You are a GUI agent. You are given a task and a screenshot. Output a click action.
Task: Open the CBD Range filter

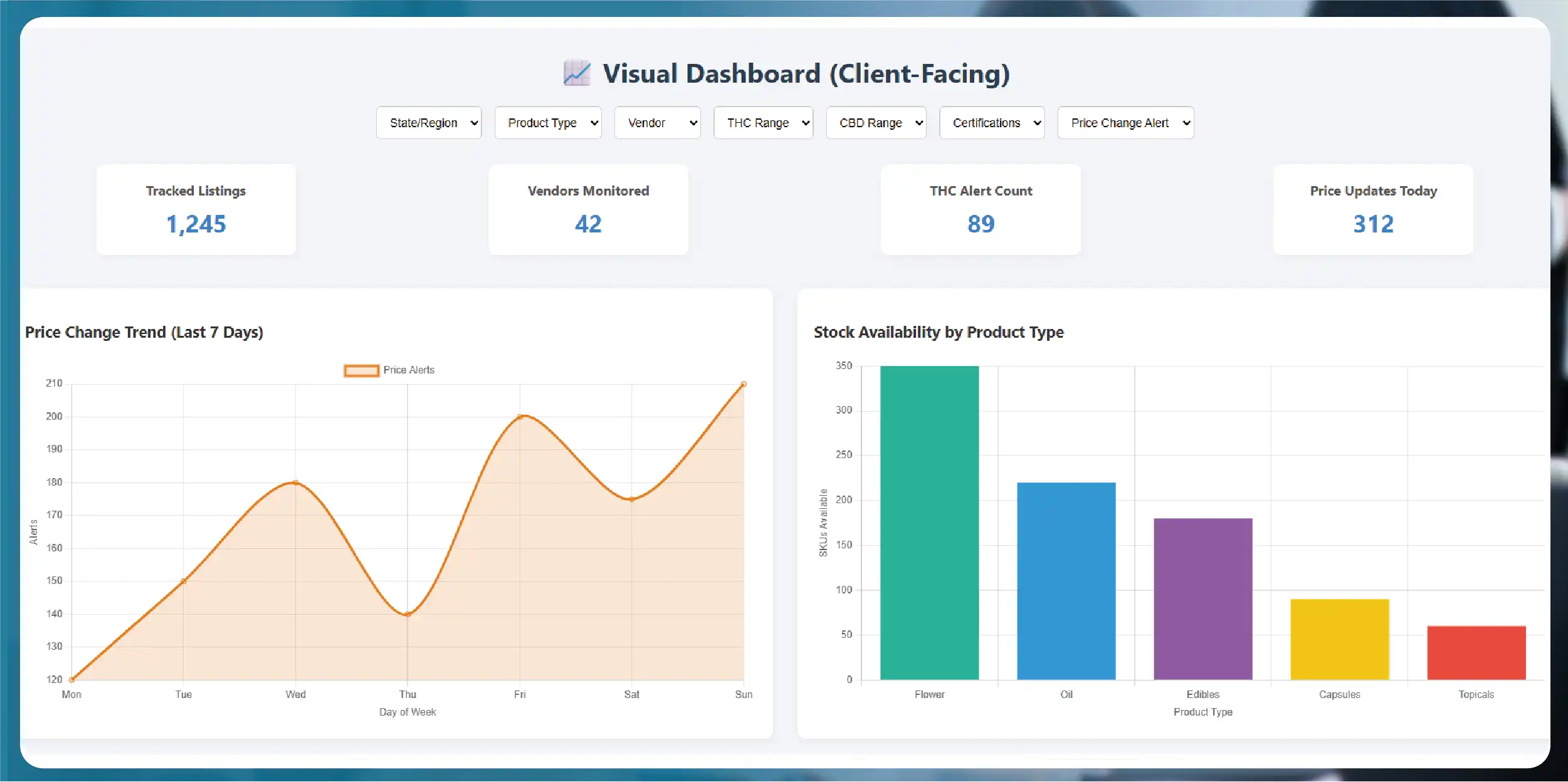876,123
